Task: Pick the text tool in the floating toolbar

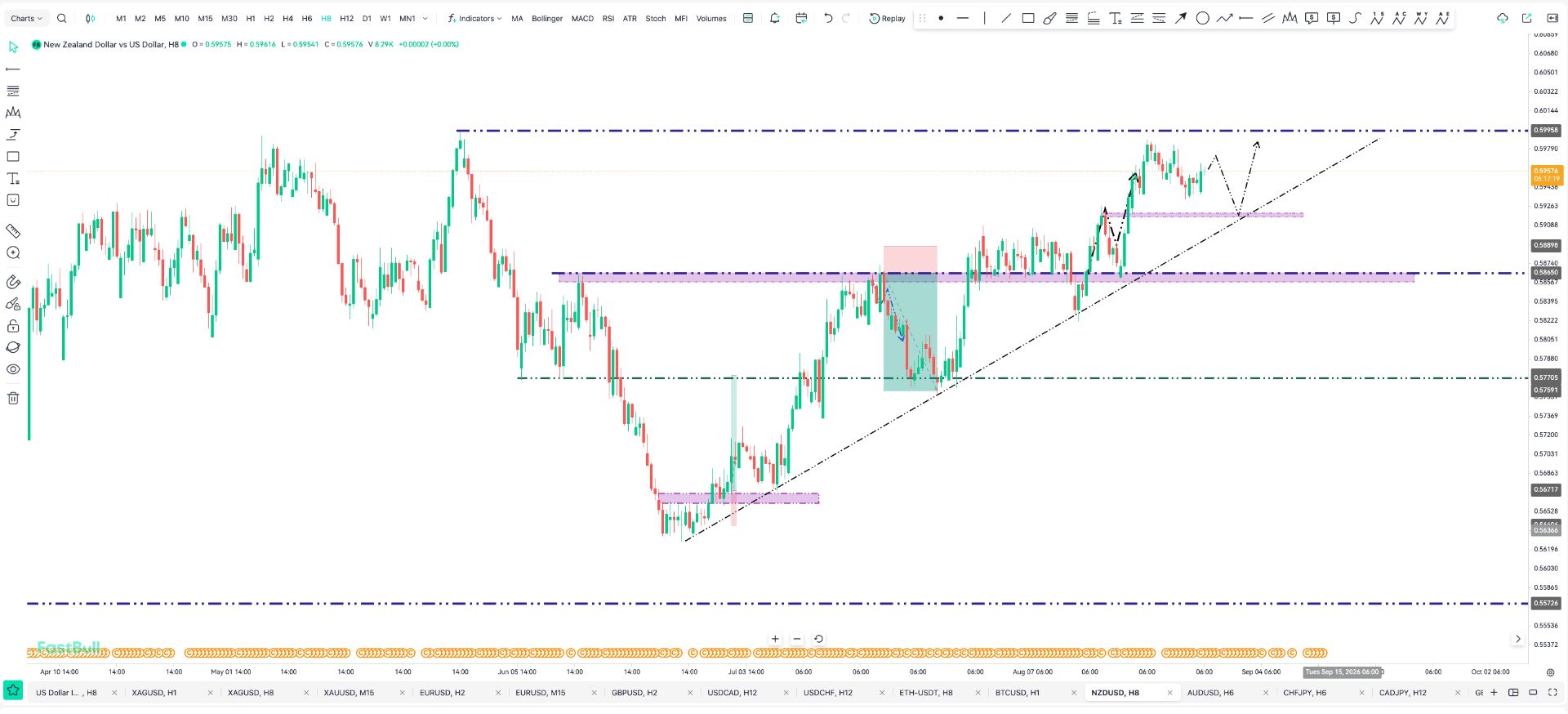Action: 1116,18
